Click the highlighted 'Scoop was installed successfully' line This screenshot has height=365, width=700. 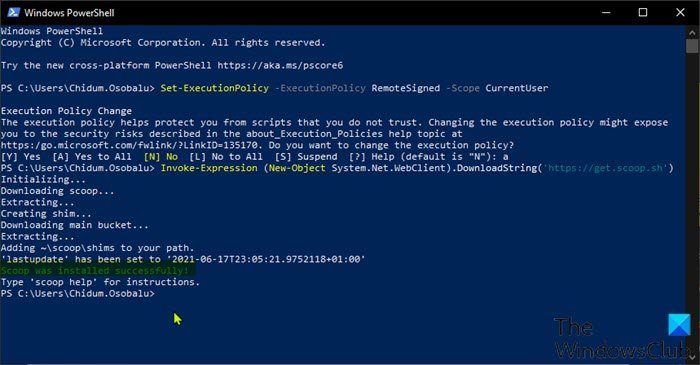(98, 270)
